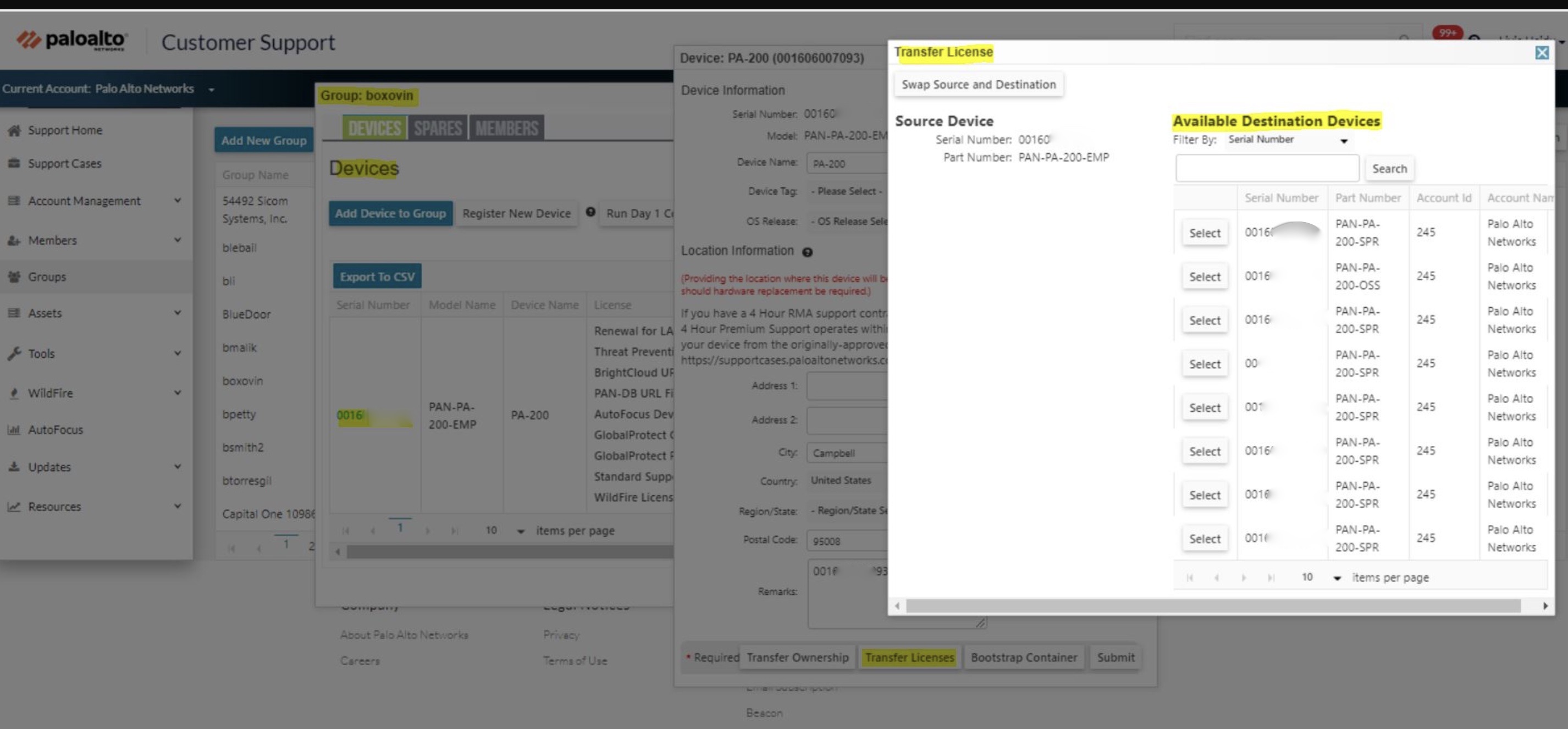Click the Tools wrench icon
This screenshot has width=1568, height=729.
click(14, 354)
